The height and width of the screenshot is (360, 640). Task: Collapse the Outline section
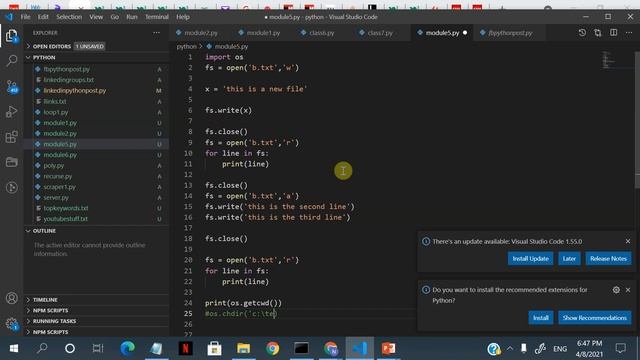coord(96,231)
